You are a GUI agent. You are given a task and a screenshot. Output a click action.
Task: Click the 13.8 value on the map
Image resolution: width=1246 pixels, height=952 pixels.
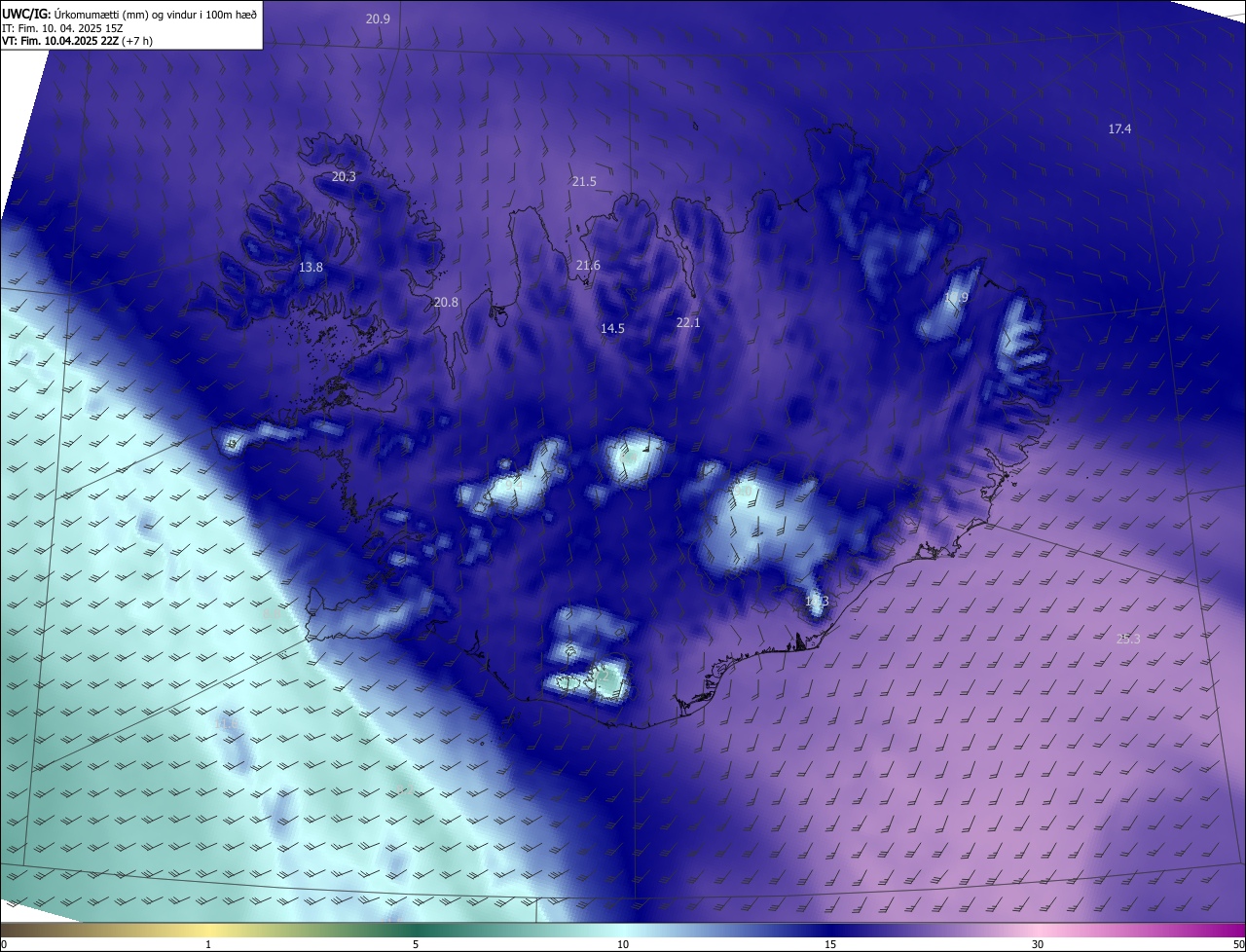pos(311,268)
